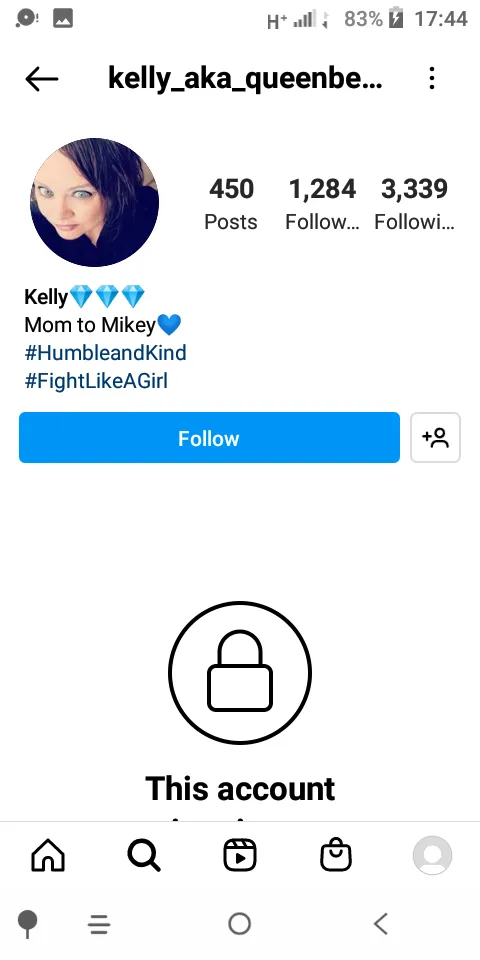Tap the Android recent apps menu button

[x=99, y=924]
